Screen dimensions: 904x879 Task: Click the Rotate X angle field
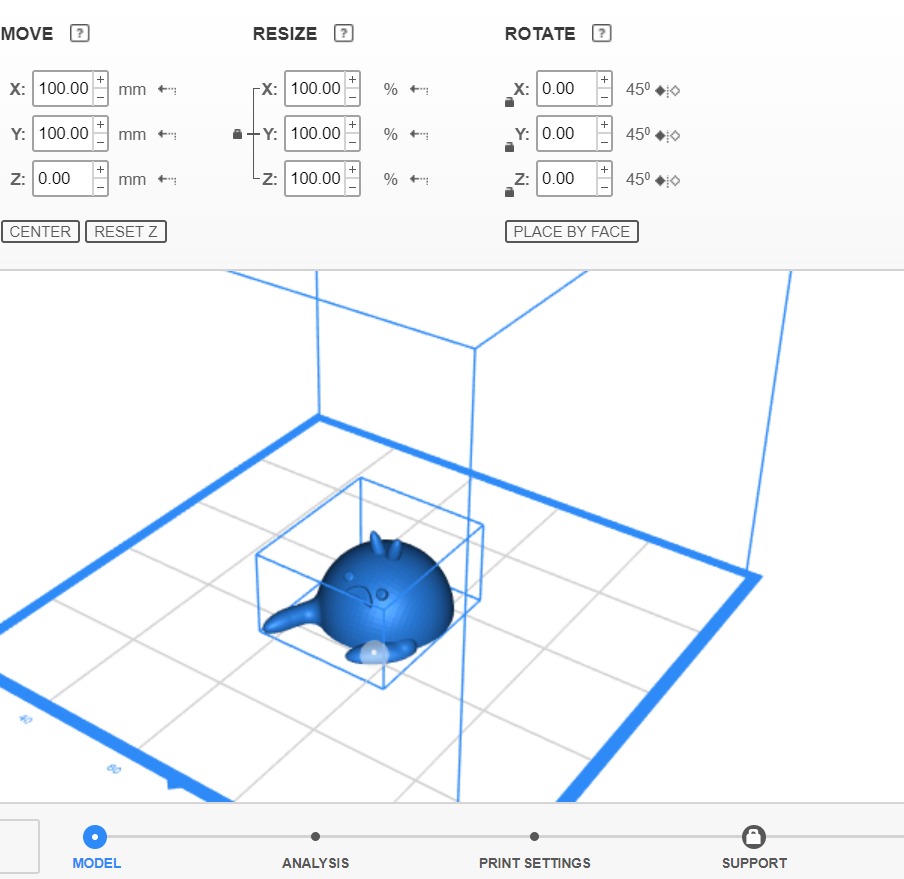click(567, 88)
